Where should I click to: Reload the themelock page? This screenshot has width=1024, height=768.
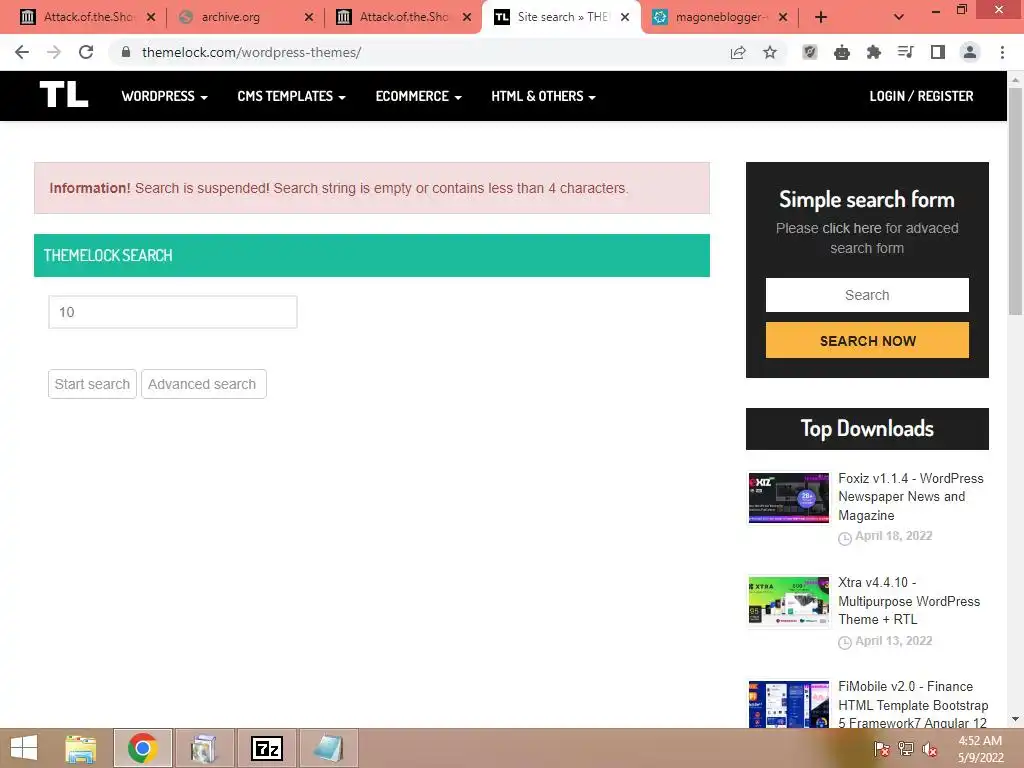pos(86,52)
